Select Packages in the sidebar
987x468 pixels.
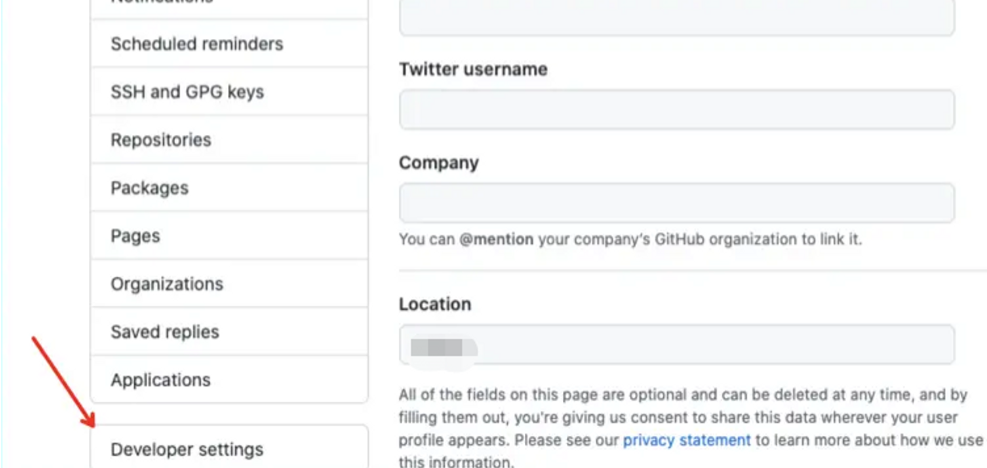(x=150, y=188)
